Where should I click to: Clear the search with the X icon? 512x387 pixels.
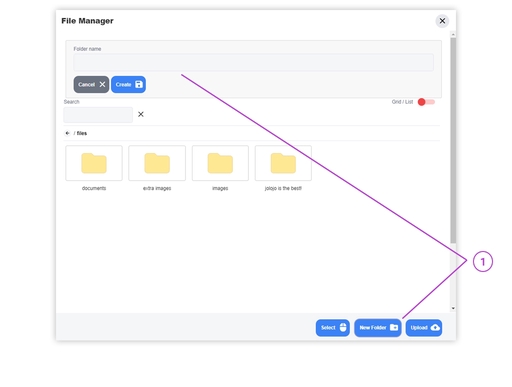coord(141,114)
